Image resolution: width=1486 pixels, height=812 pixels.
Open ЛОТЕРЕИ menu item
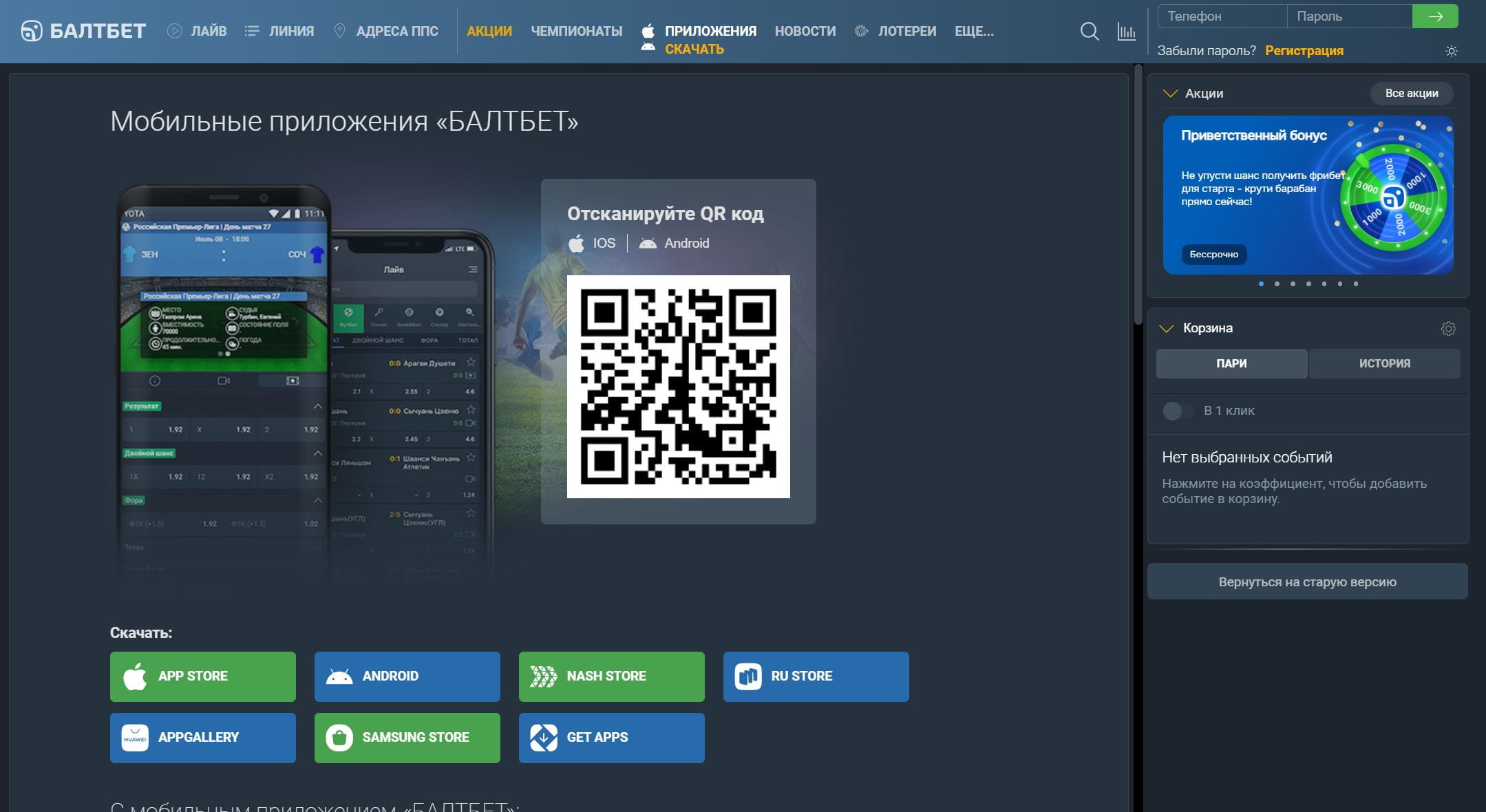click(895, 31)
